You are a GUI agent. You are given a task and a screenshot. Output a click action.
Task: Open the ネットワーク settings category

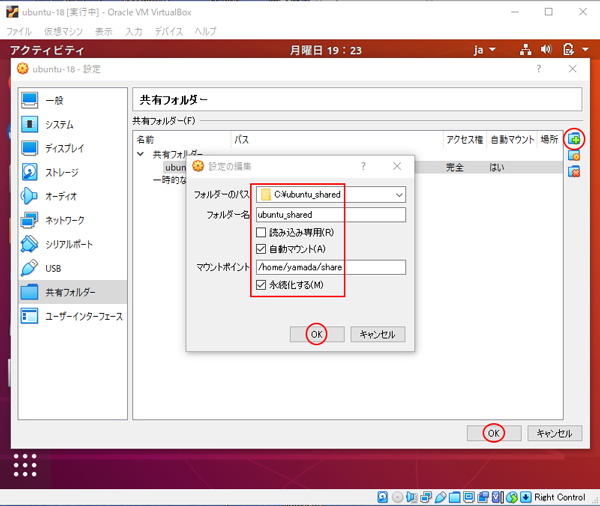73,220
